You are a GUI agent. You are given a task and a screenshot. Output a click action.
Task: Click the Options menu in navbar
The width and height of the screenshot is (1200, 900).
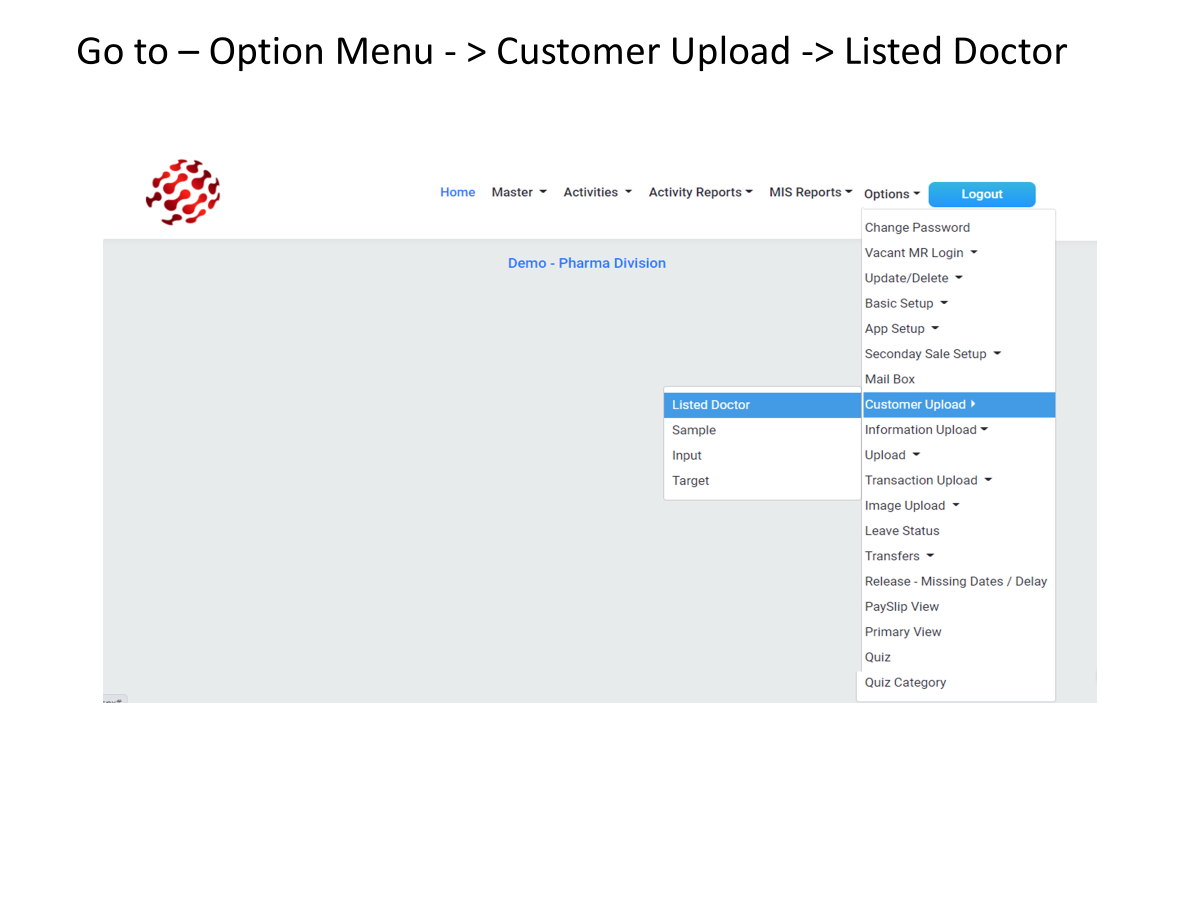click(x=891, y=194)
